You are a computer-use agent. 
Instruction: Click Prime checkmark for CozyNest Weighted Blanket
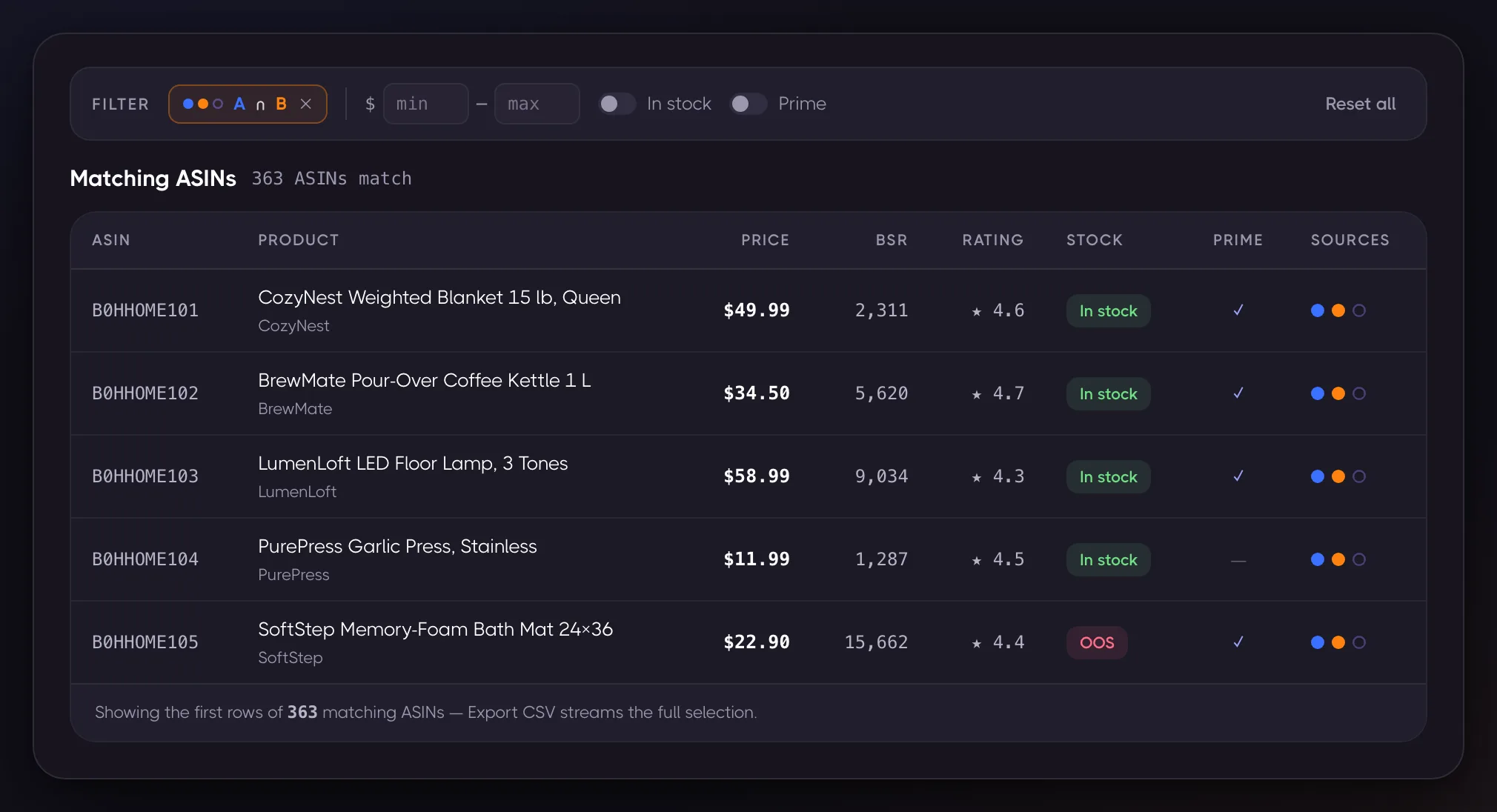1238,310
